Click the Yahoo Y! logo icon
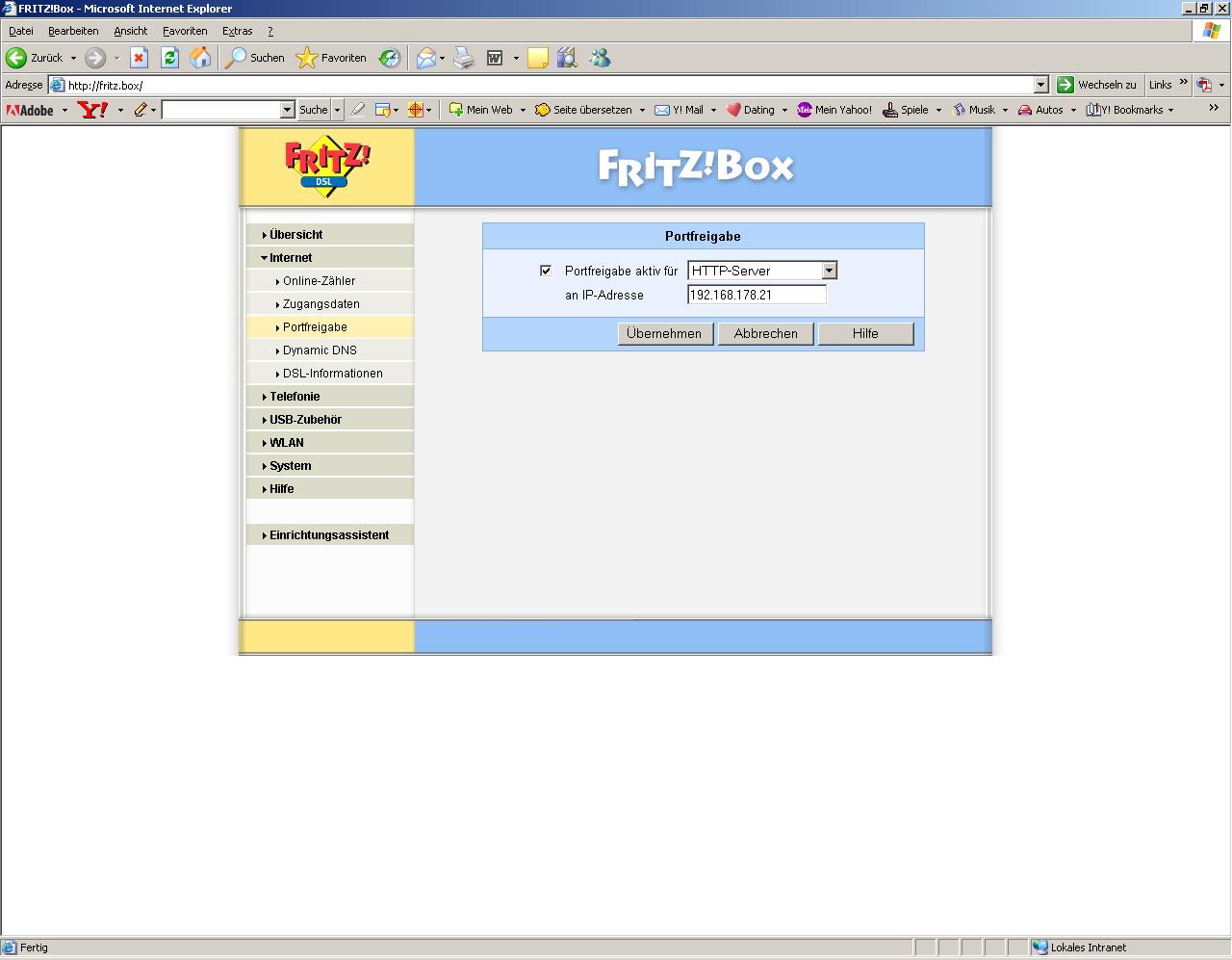 (92, 110)
